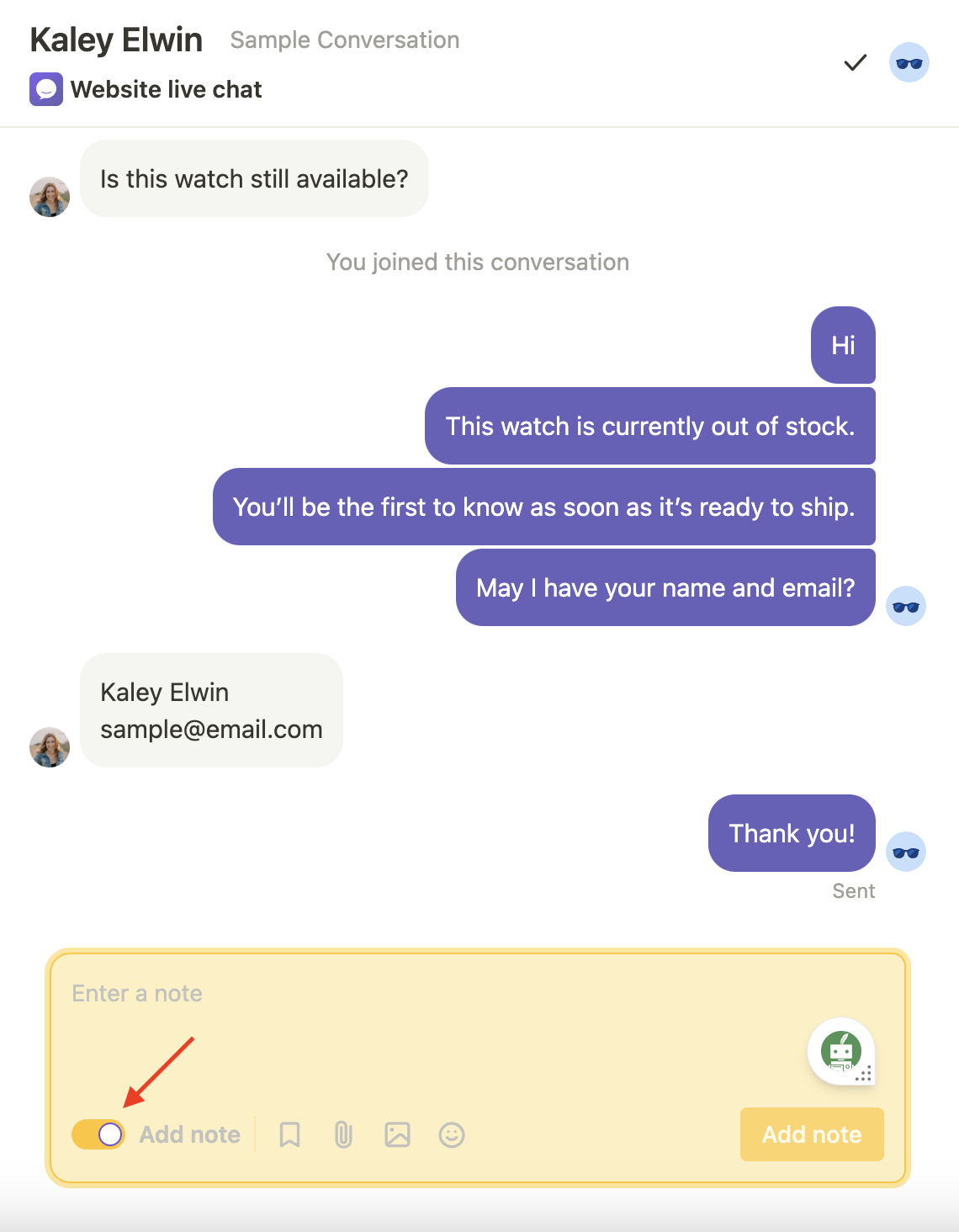The height and width of the screenshot is (1232, 959).
Task: Click the sunglasses agent avatar in header
Action: (909, 63)
